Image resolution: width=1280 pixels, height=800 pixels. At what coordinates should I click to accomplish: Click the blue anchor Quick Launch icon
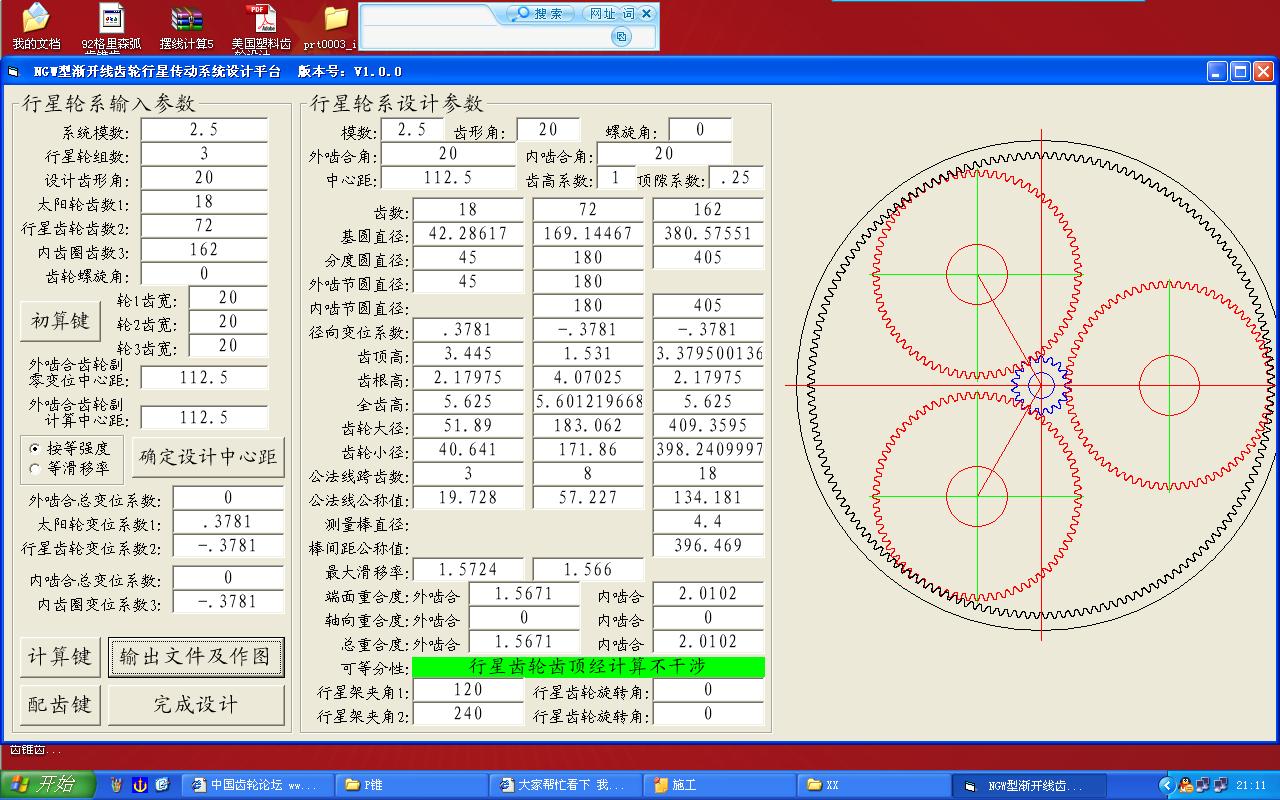coord(139,785)
